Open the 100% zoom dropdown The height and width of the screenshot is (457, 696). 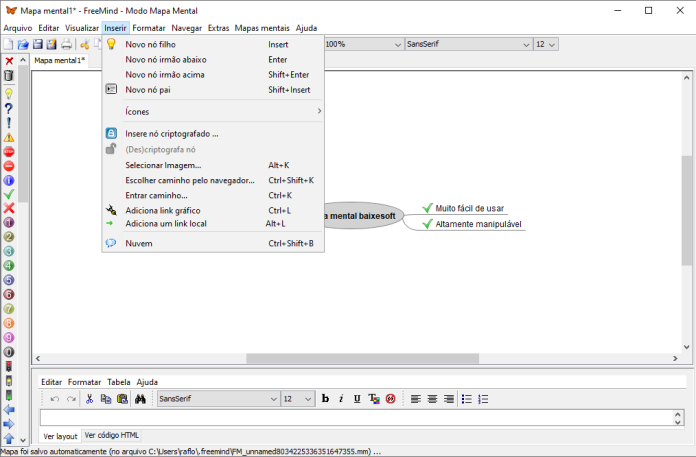point(364,44)
